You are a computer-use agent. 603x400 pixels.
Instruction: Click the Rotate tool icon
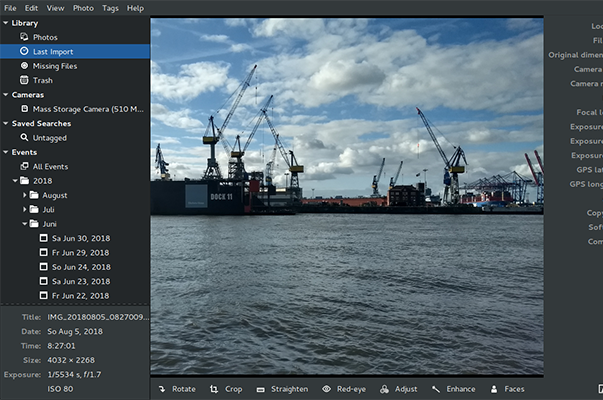tap(161, 389)
